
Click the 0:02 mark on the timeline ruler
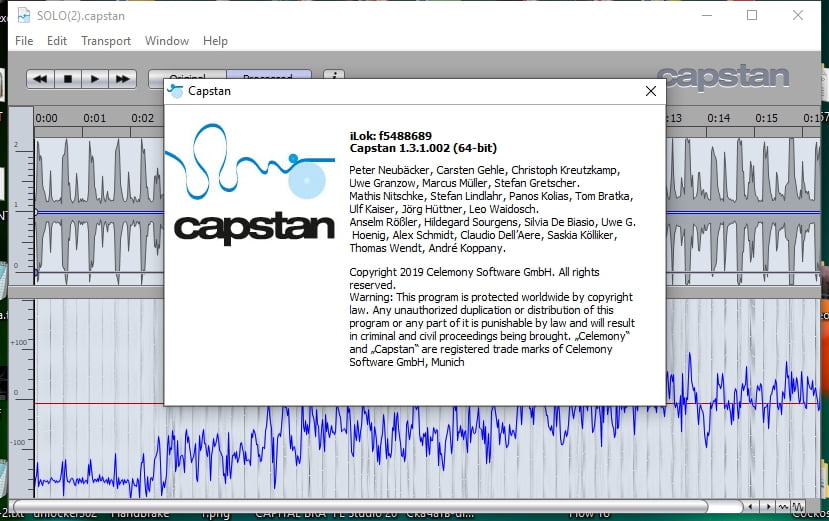[x=143, y=118]
